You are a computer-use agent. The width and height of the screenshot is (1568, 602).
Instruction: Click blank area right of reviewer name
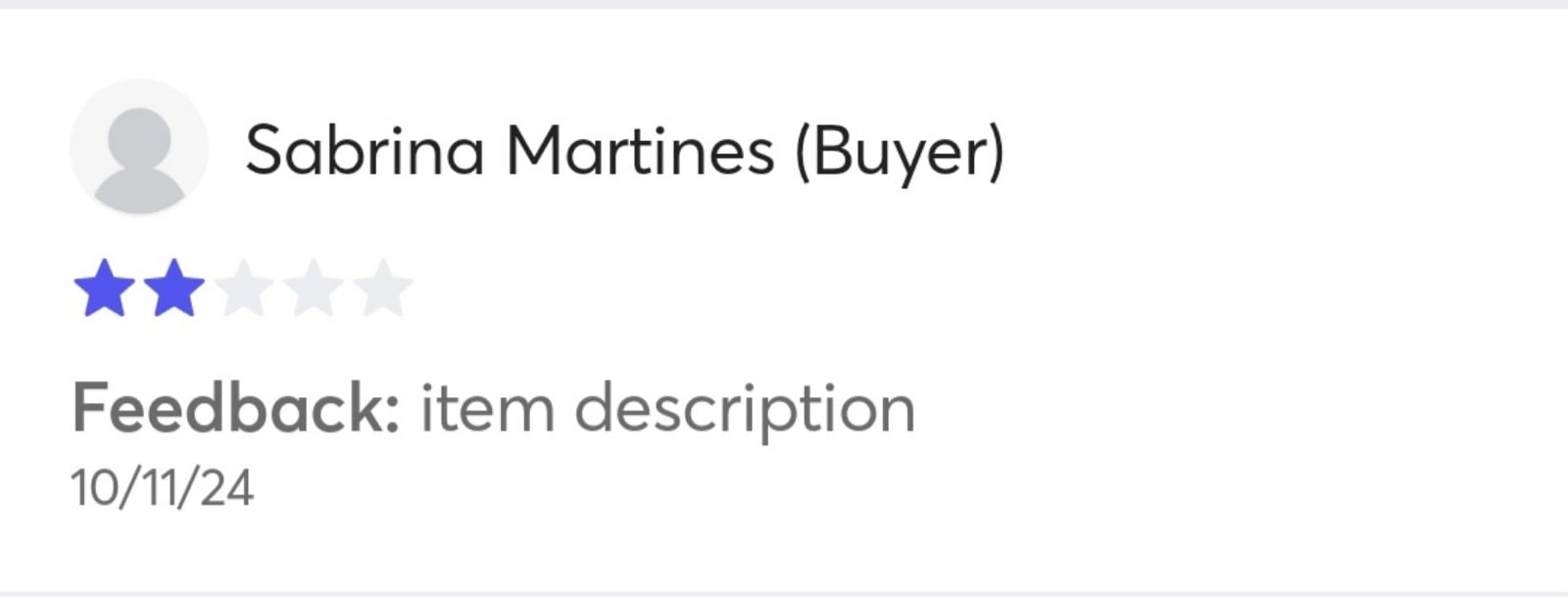point(1274,152)
